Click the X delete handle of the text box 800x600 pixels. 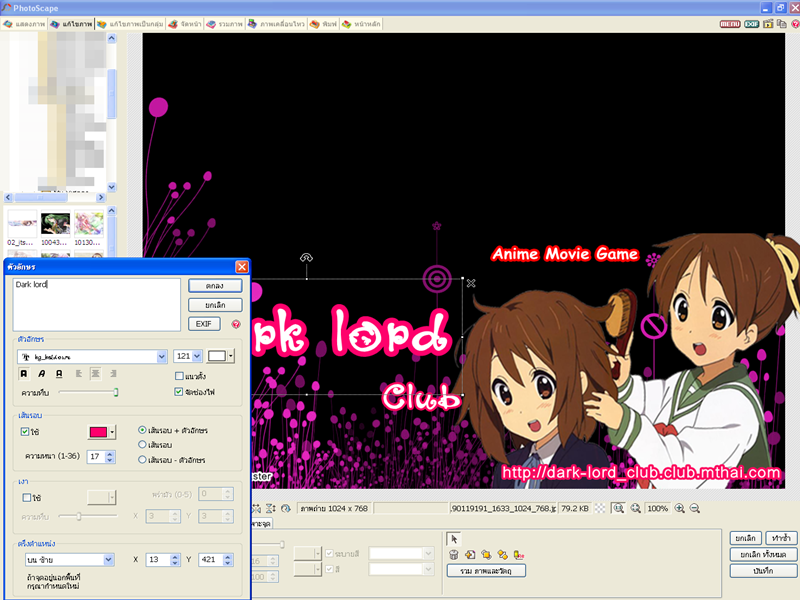click(x=471, y=283)
